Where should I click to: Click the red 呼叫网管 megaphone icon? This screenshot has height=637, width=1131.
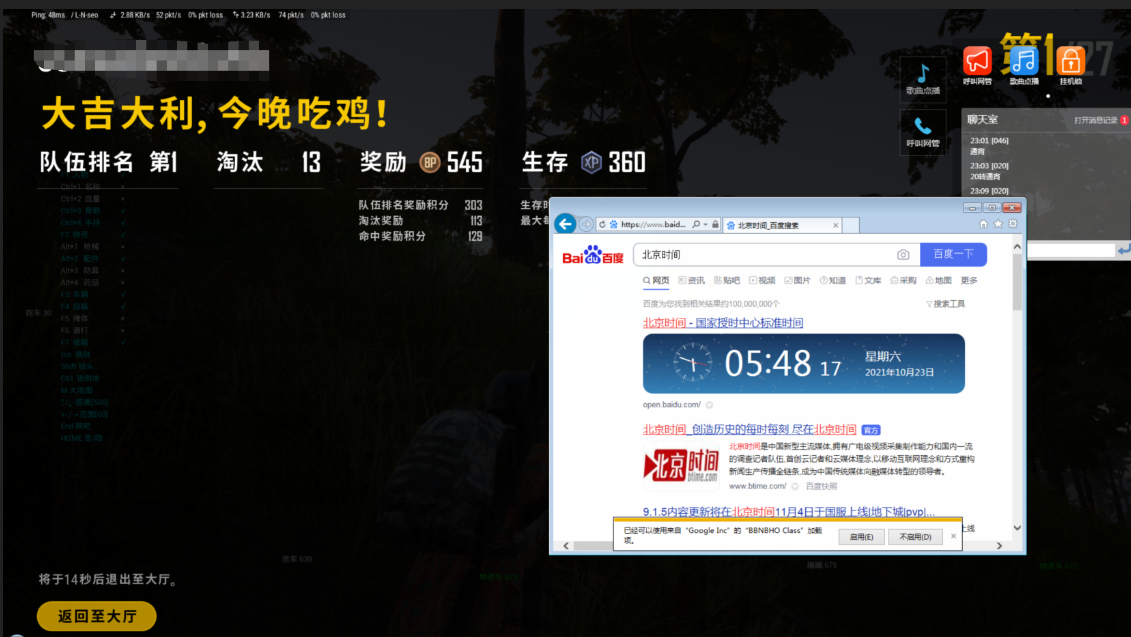[977, 61]
